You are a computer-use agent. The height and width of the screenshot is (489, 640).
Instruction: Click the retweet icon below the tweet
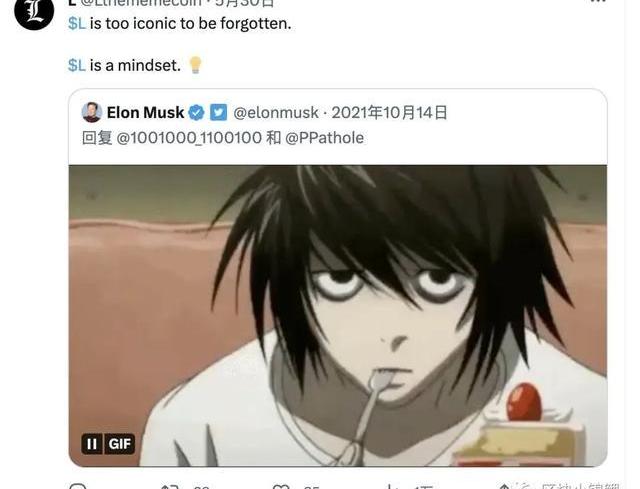169,486
